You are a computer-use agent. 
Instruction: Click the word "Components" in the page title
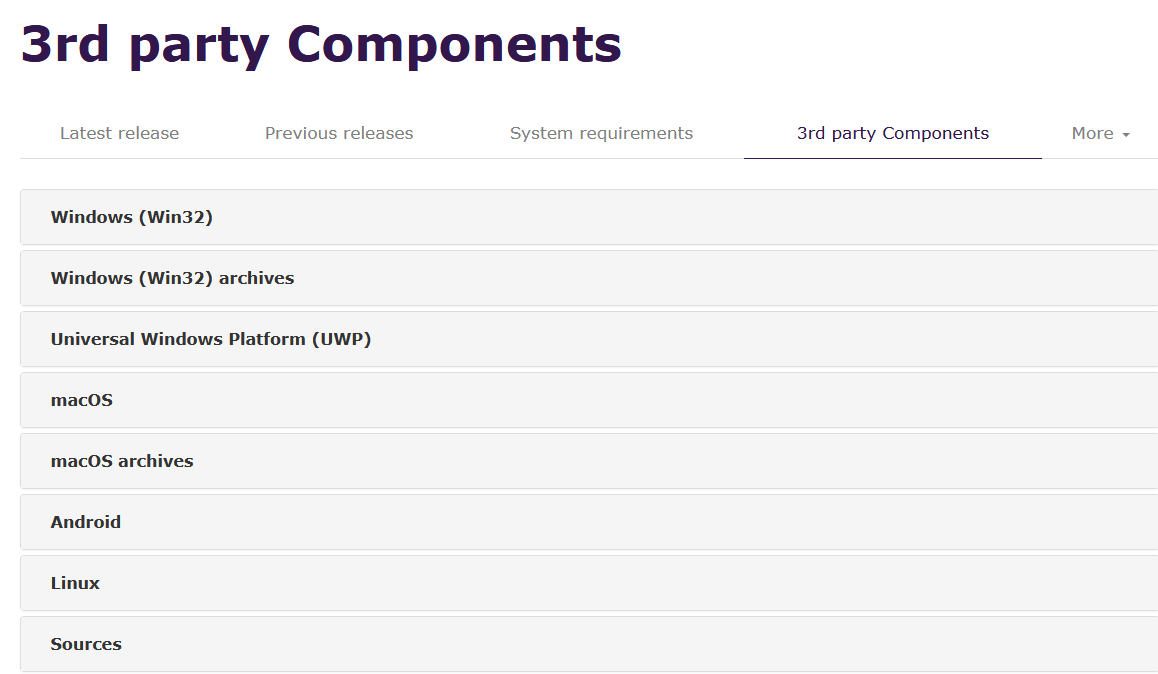tap(454, 43)
